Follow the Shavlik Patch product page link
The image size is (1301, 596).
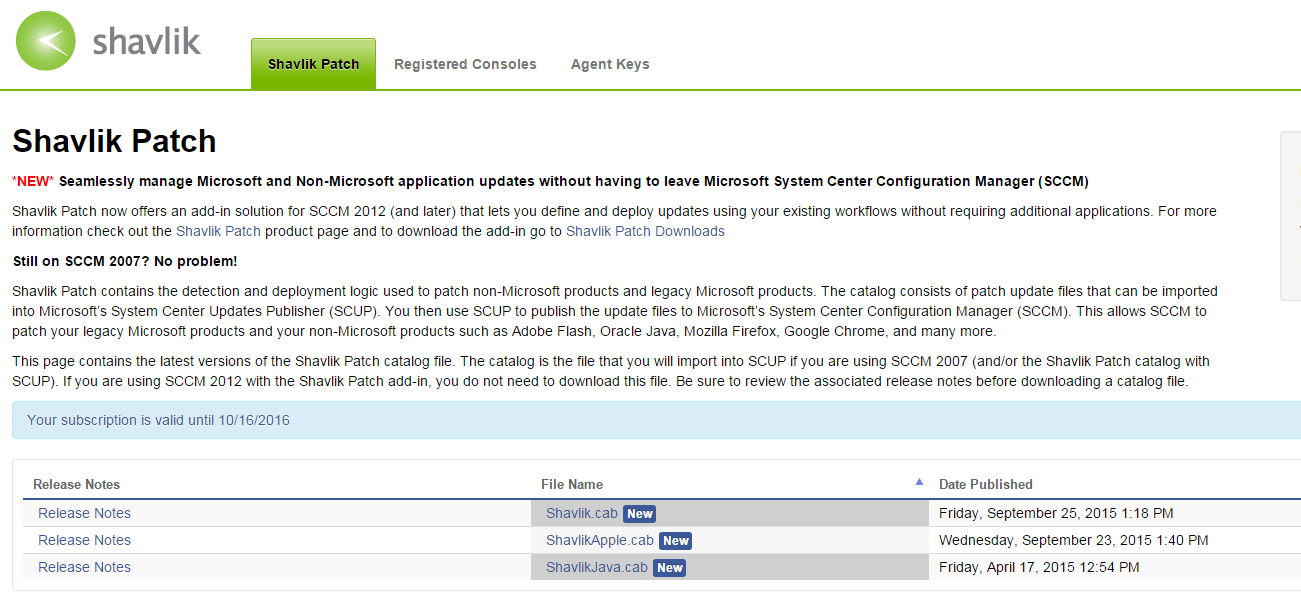[218, 231]
